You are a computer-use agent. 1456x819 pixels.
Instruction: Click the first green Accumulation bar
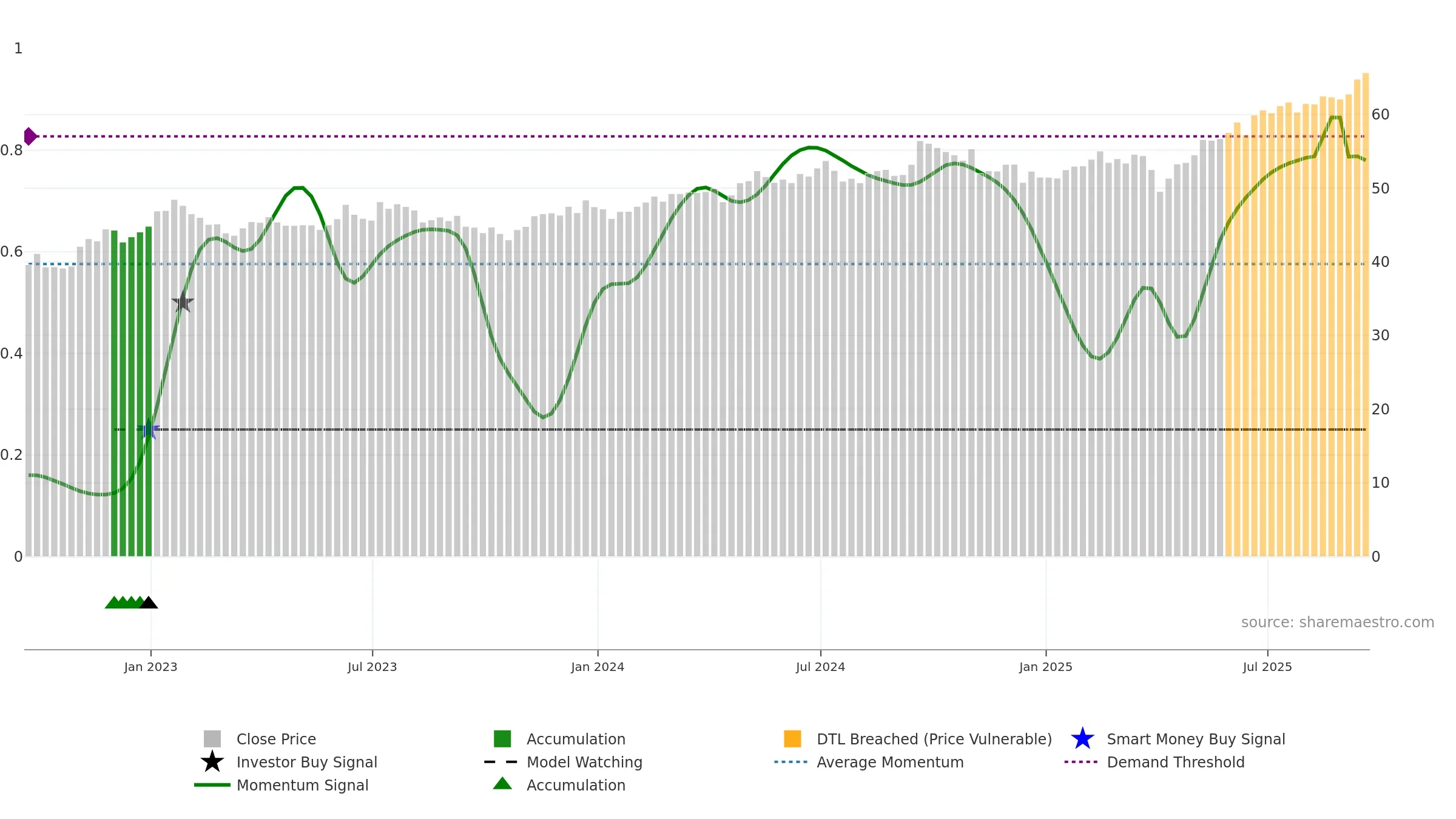click(x=114, y=394)
